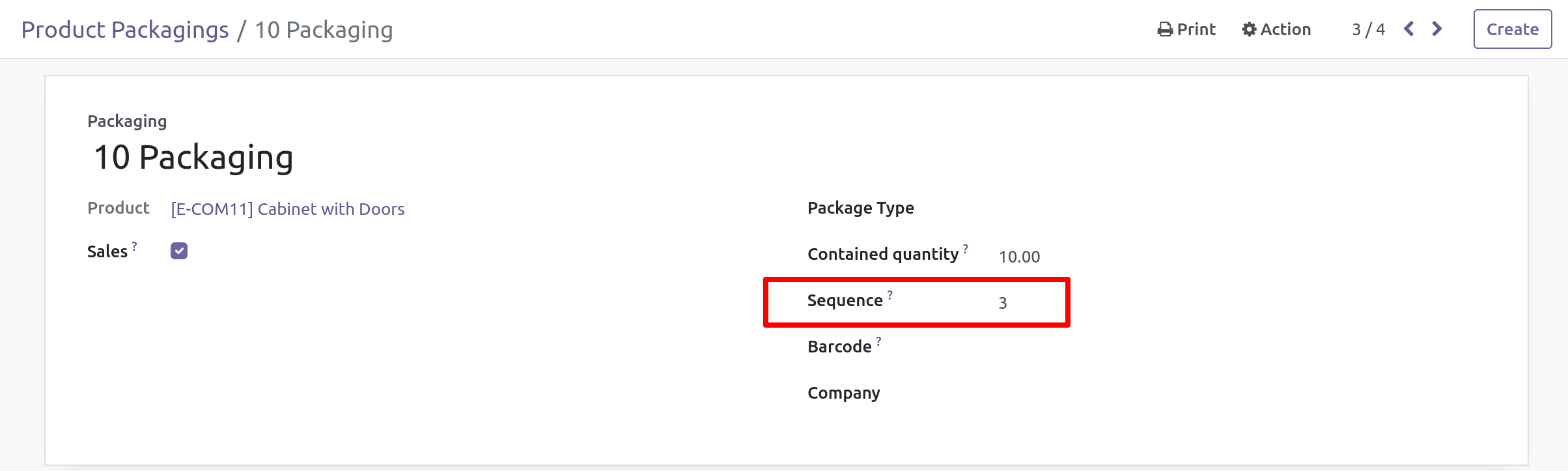Click the printer icon
This screenshot has height=471, width=1568.
(x=1164, y=30)
